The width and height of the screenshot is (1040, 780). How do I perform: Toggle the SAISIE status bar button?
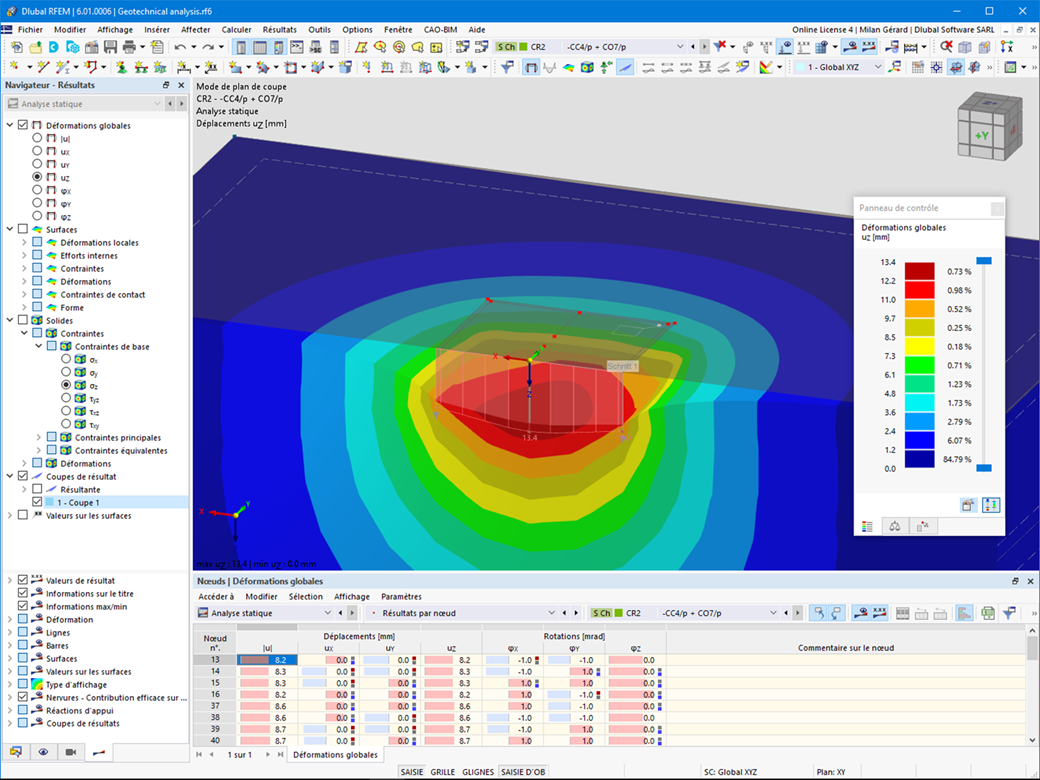[412, 772]
